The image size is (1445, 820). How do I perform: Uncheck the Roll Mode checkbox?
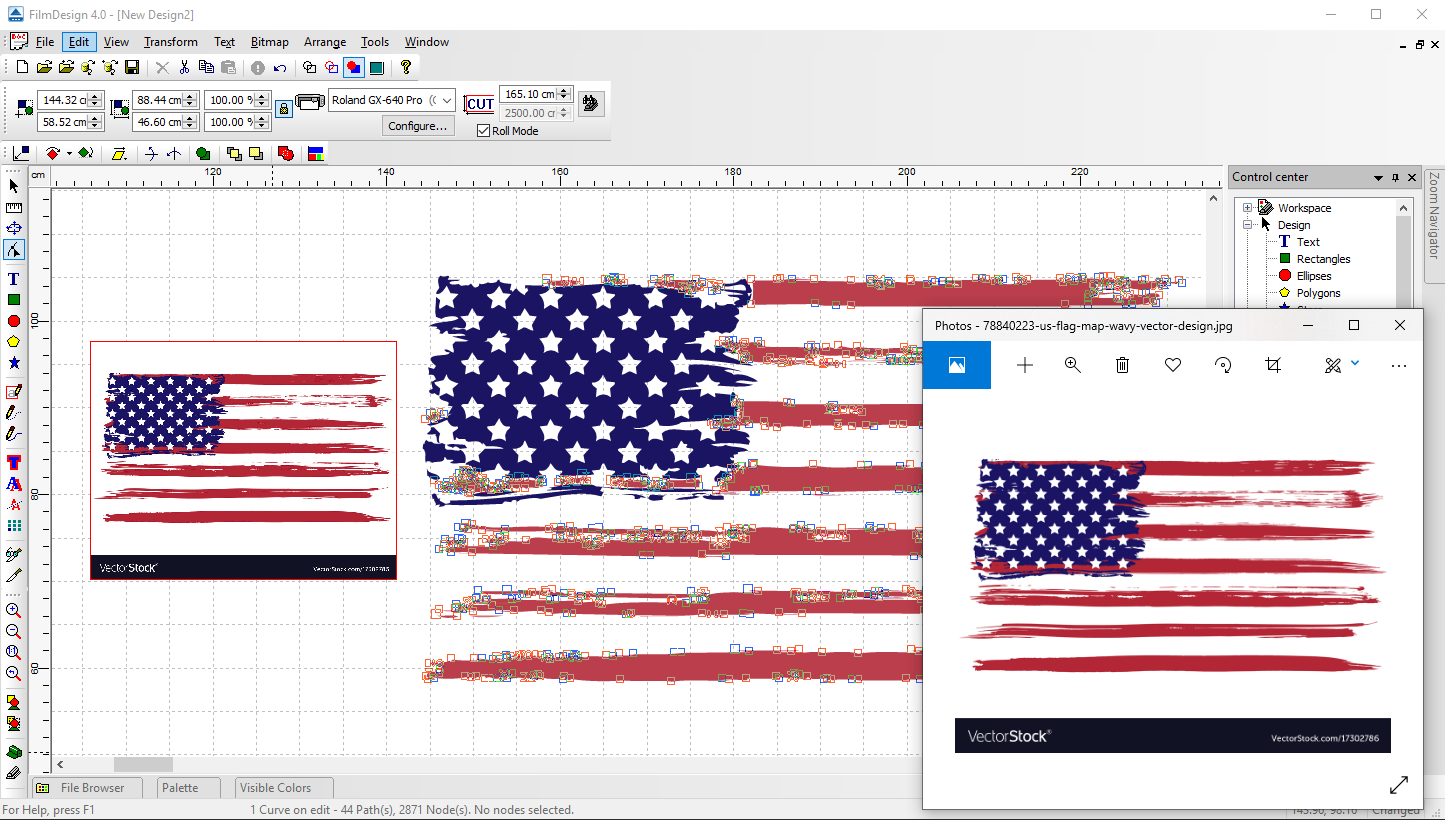point(484,131)
